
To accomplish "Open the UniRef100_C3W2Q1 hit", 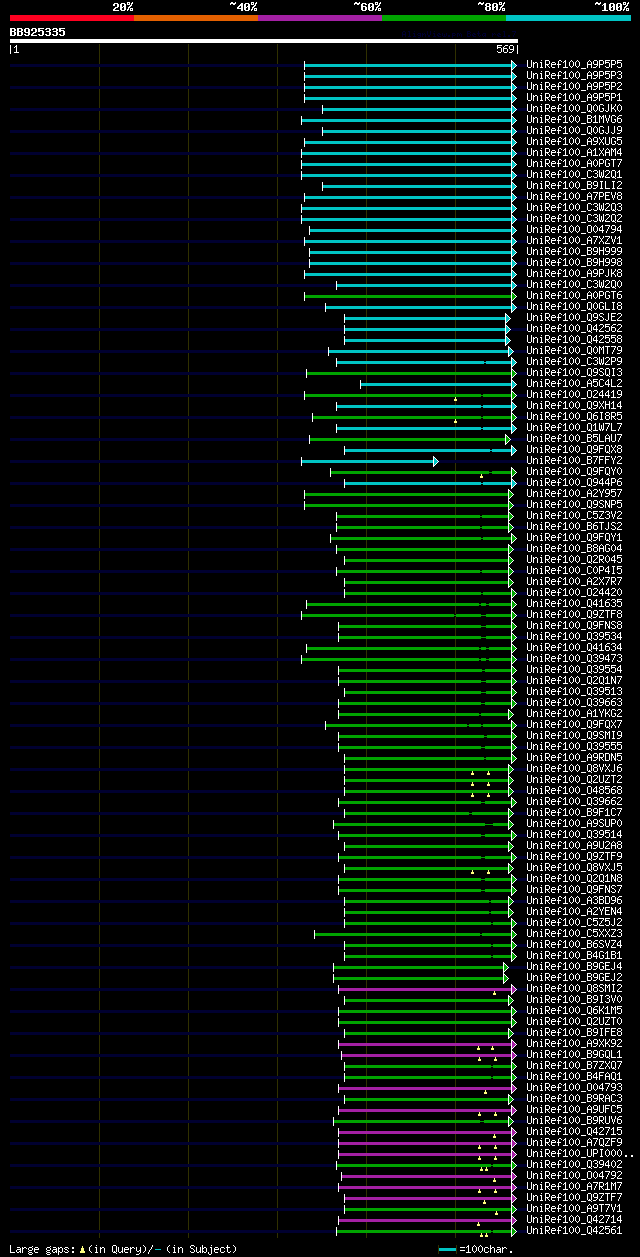I will [x=573, y=174].
